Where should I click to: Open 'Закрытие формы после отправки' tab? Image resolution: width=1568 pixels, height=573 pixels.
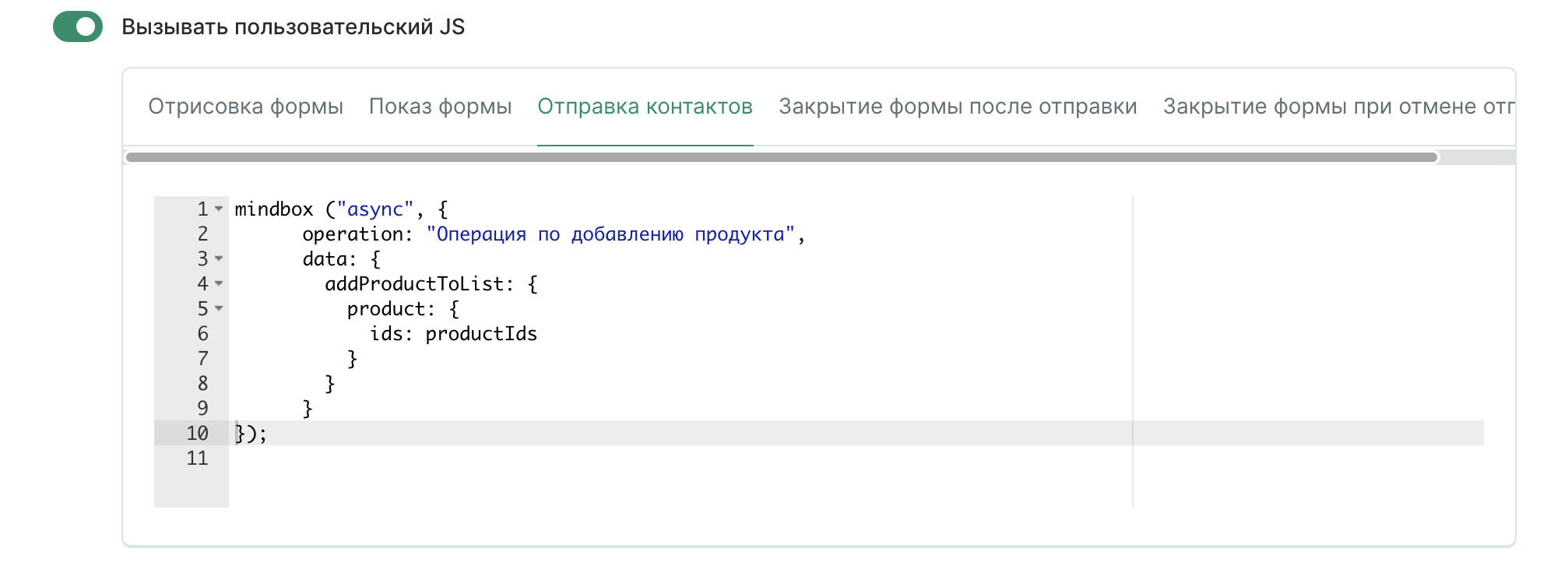(958, 106)
